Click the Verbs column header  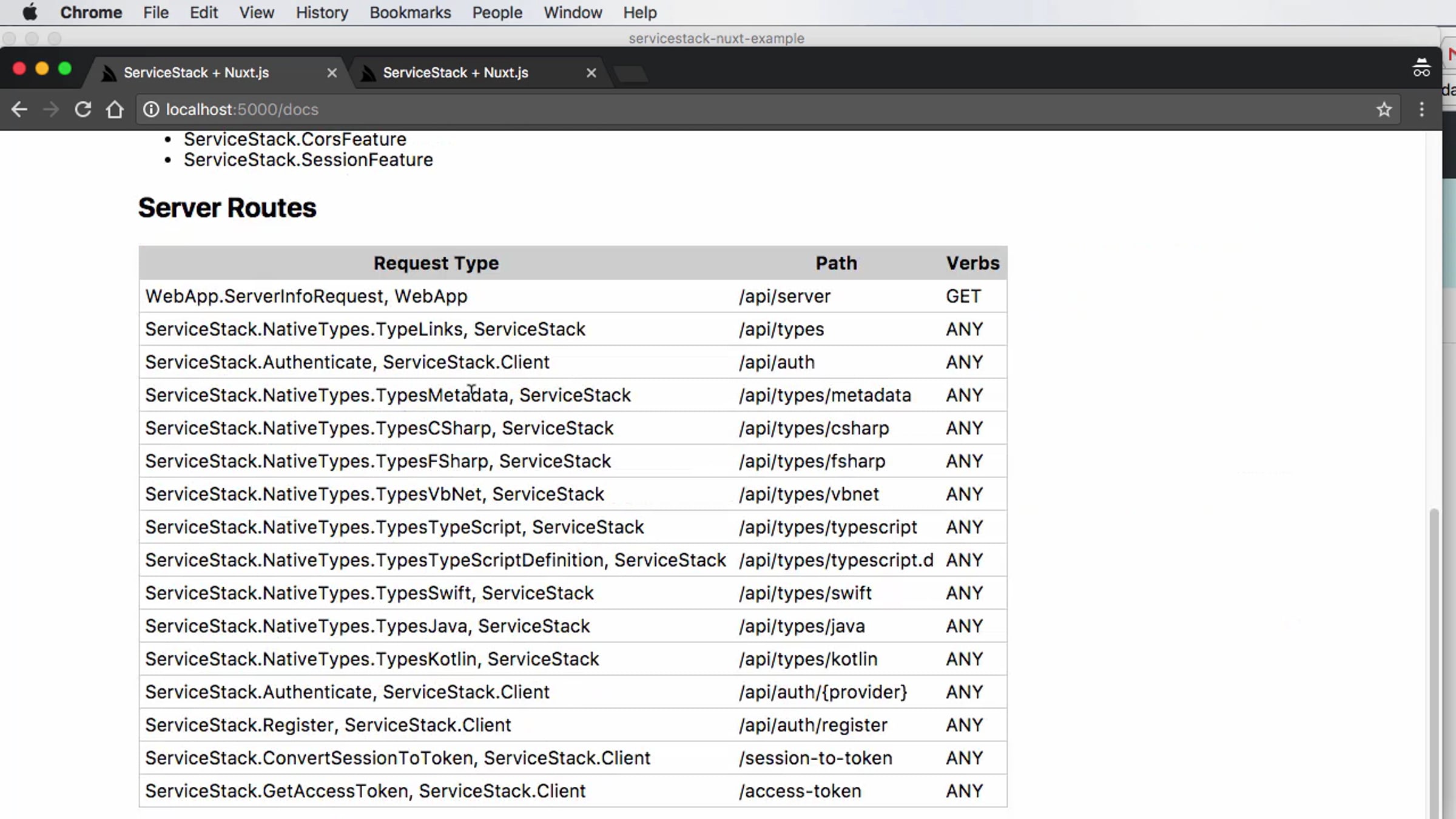pyautogui.click(x=972, y=263)
